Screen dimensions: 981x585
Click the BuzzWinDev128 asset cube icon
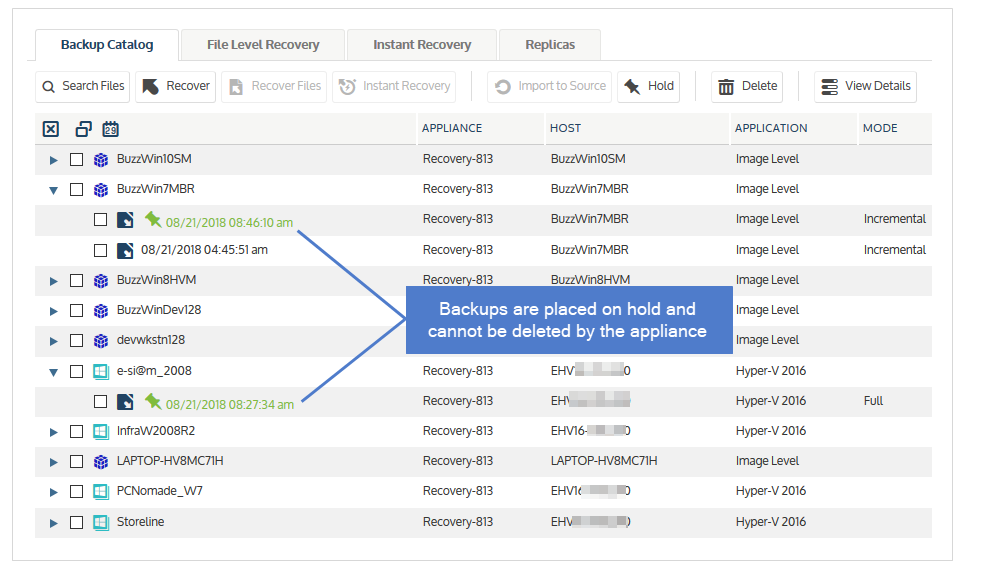pyautogui.click(x=101, y=311)
